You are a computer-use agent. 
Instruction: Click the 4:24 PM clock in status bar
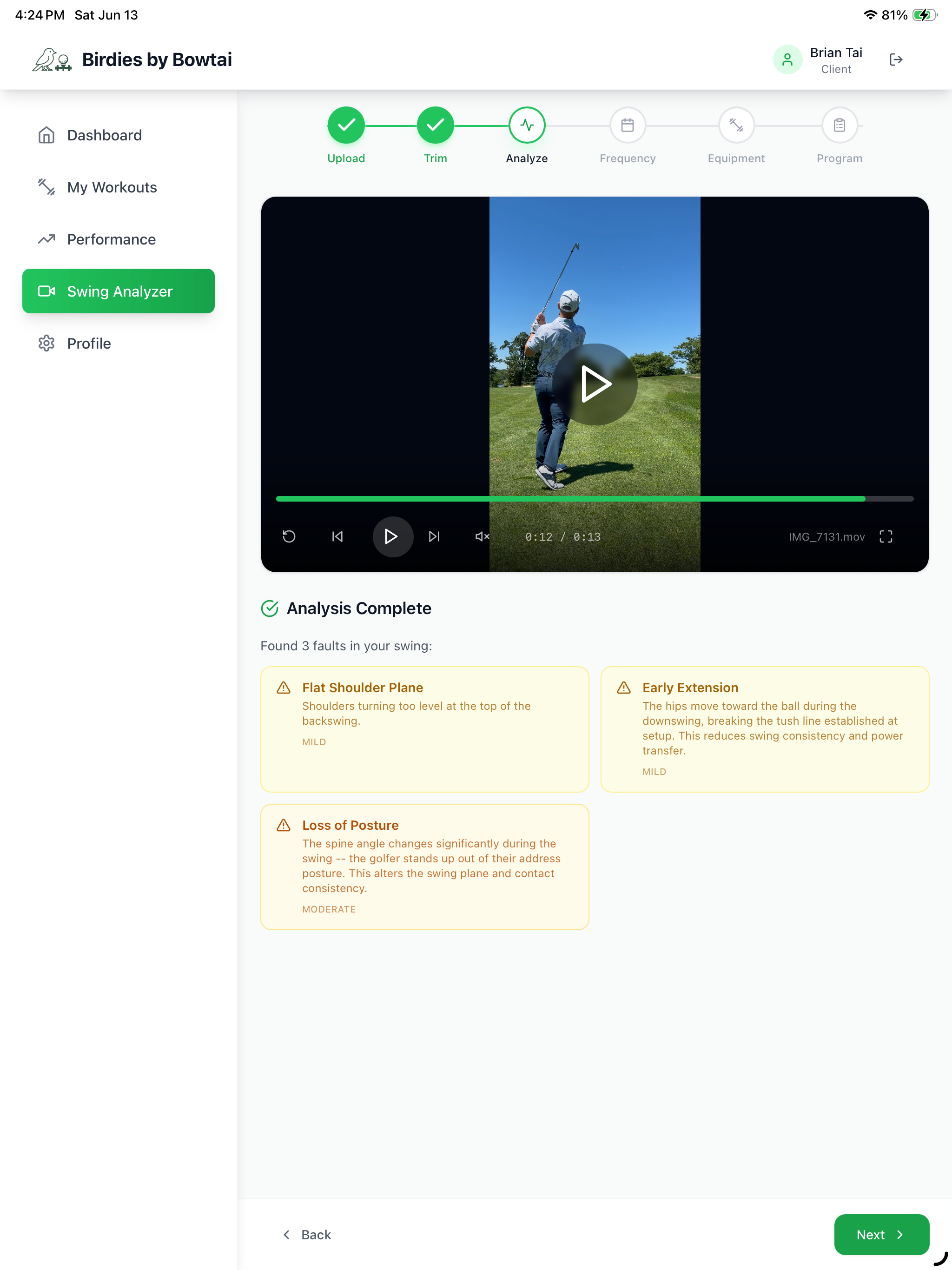click(40, 15)
